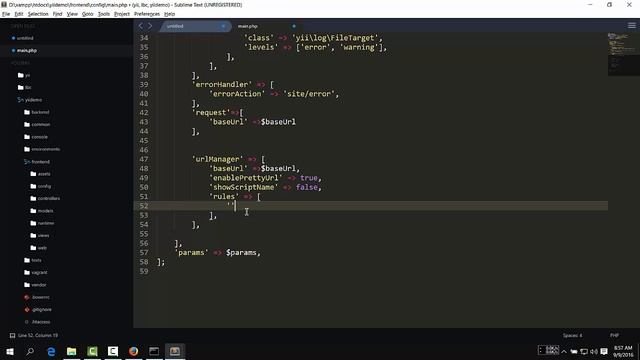Click unsaved dot on untitled tab
640x360 pixels.
[x=223, y=26]
